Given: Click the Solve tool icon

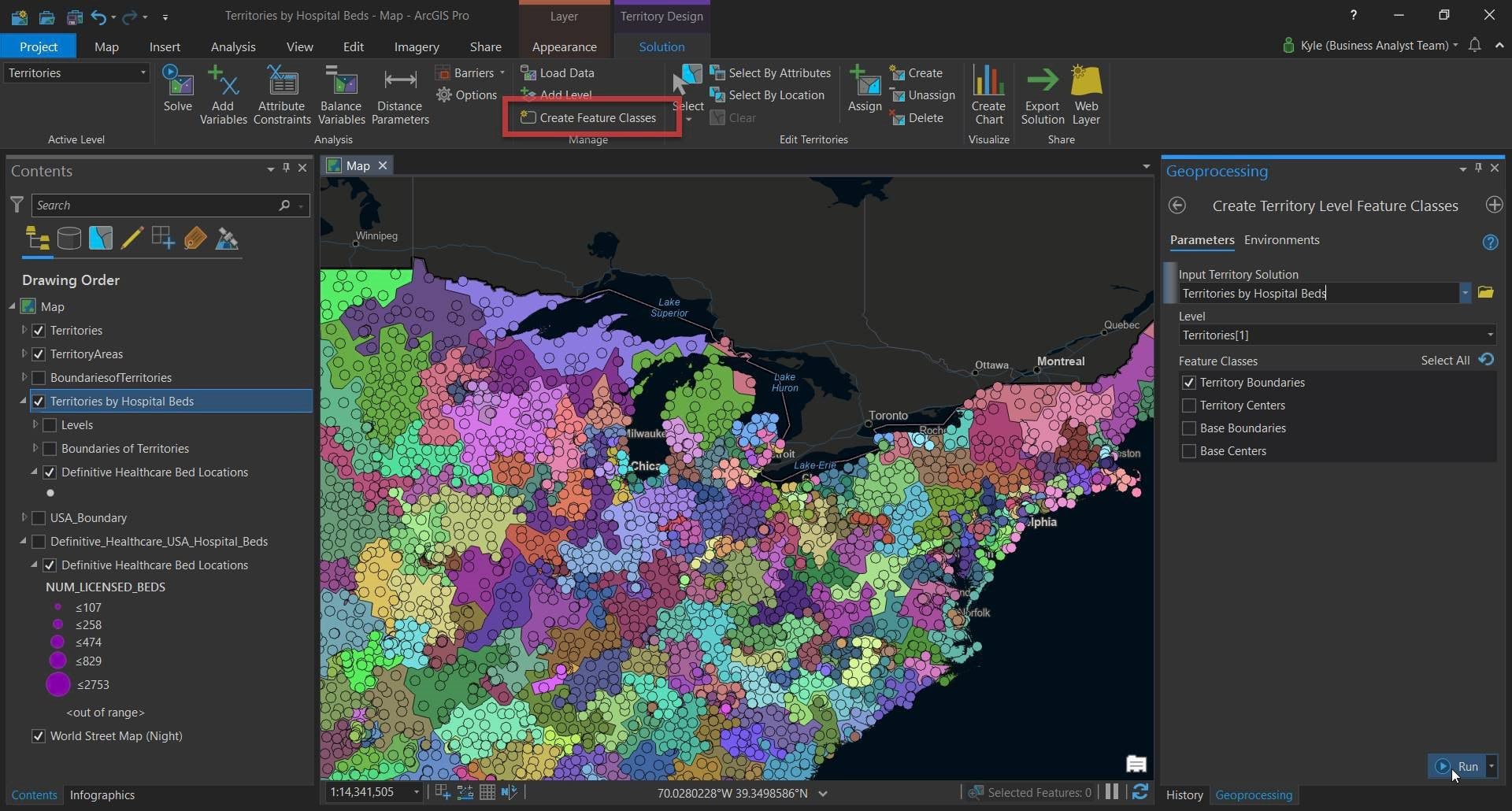Looking at the screenshot, I should pos(177,83).
